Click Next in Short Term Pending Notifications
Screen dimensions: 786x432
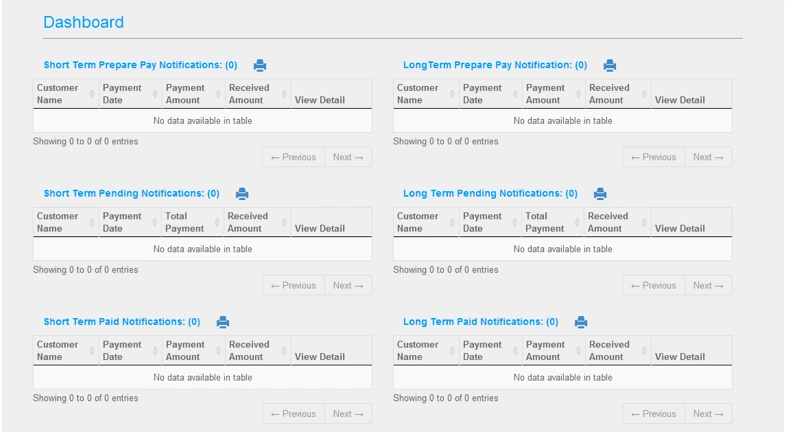point(348,285)
